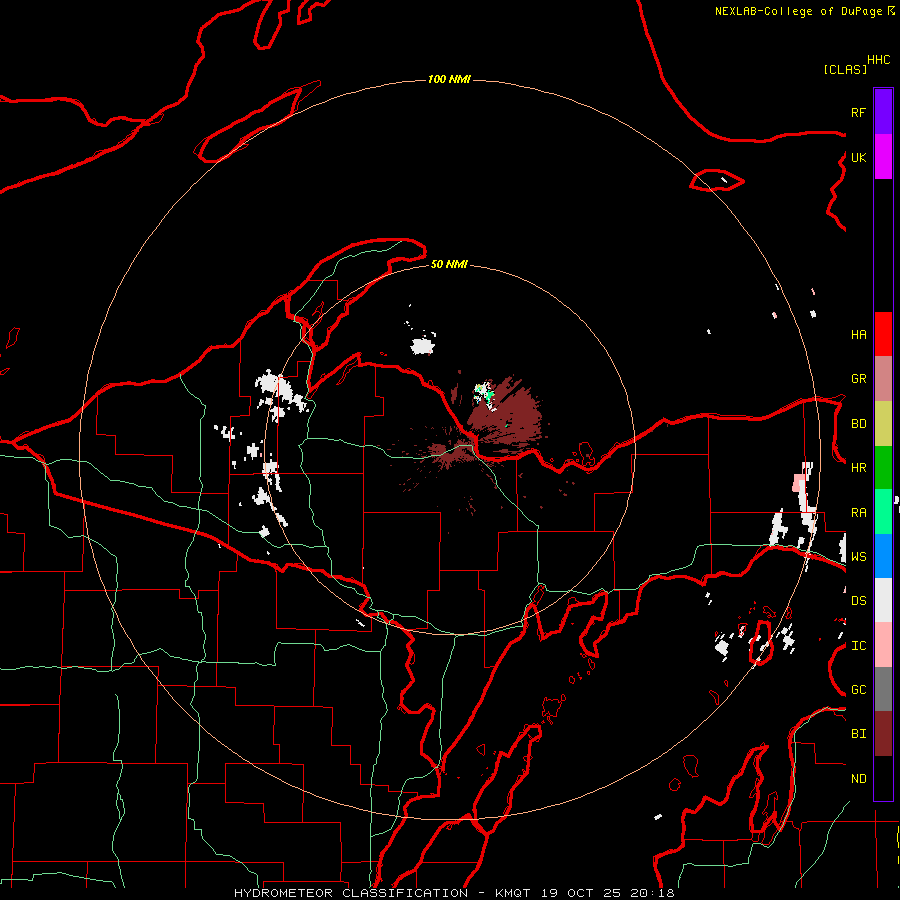The width and height of the screenshot is (900, 900).
Task: Click the 'GC' legend label
Action: (x=858, y=690)
